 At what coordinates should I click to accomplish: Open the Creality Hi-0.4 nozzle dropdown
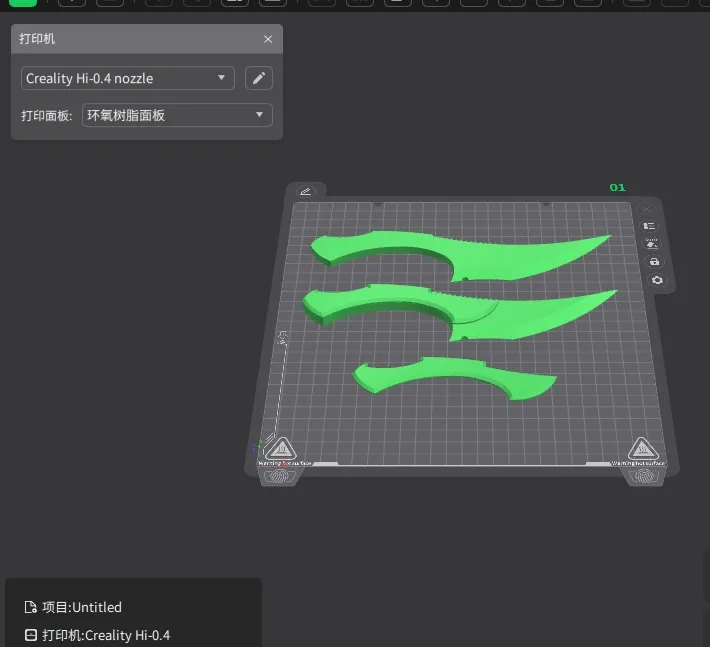pos(127,78)
